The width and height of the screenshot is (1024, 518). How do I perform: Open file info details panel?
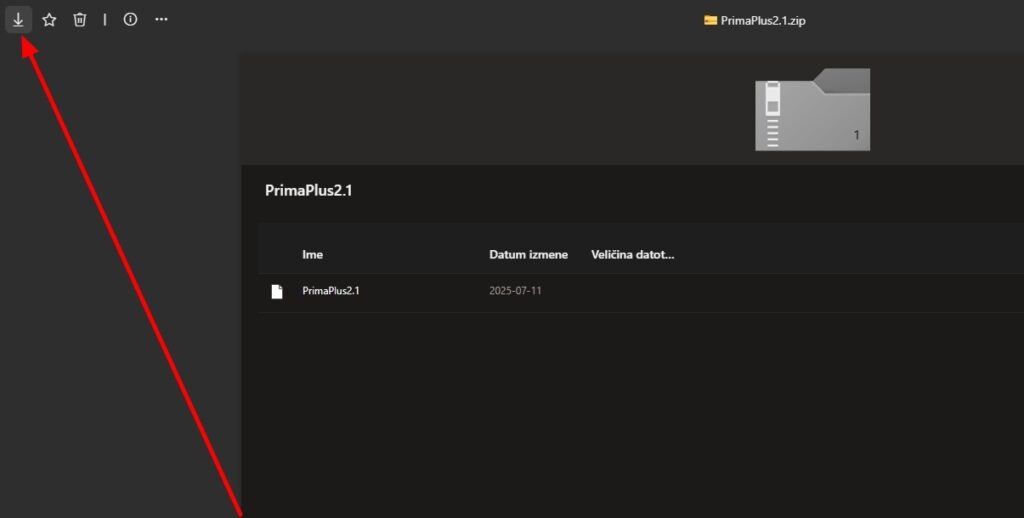(x=131, y=20)
